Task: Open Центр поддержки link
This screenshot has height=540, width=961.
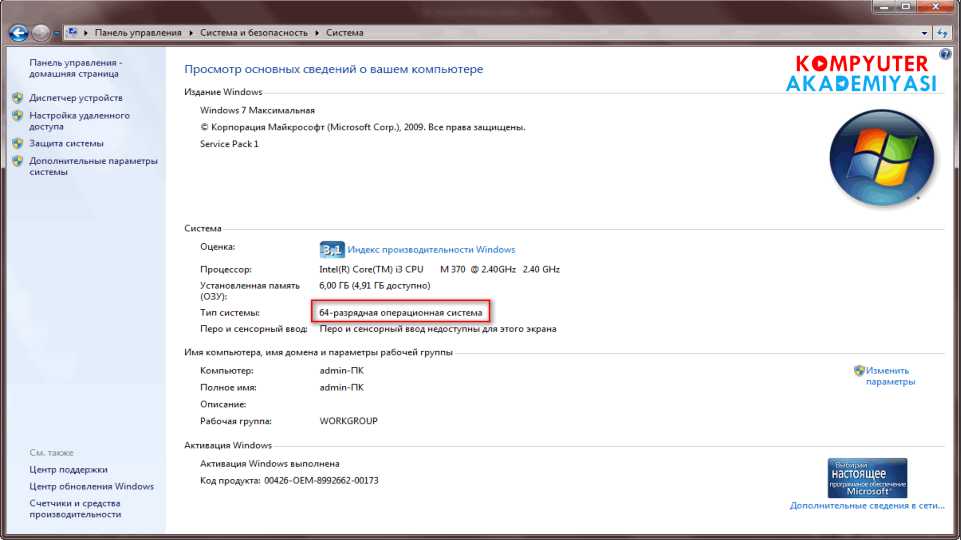Action: click(68, 470)
